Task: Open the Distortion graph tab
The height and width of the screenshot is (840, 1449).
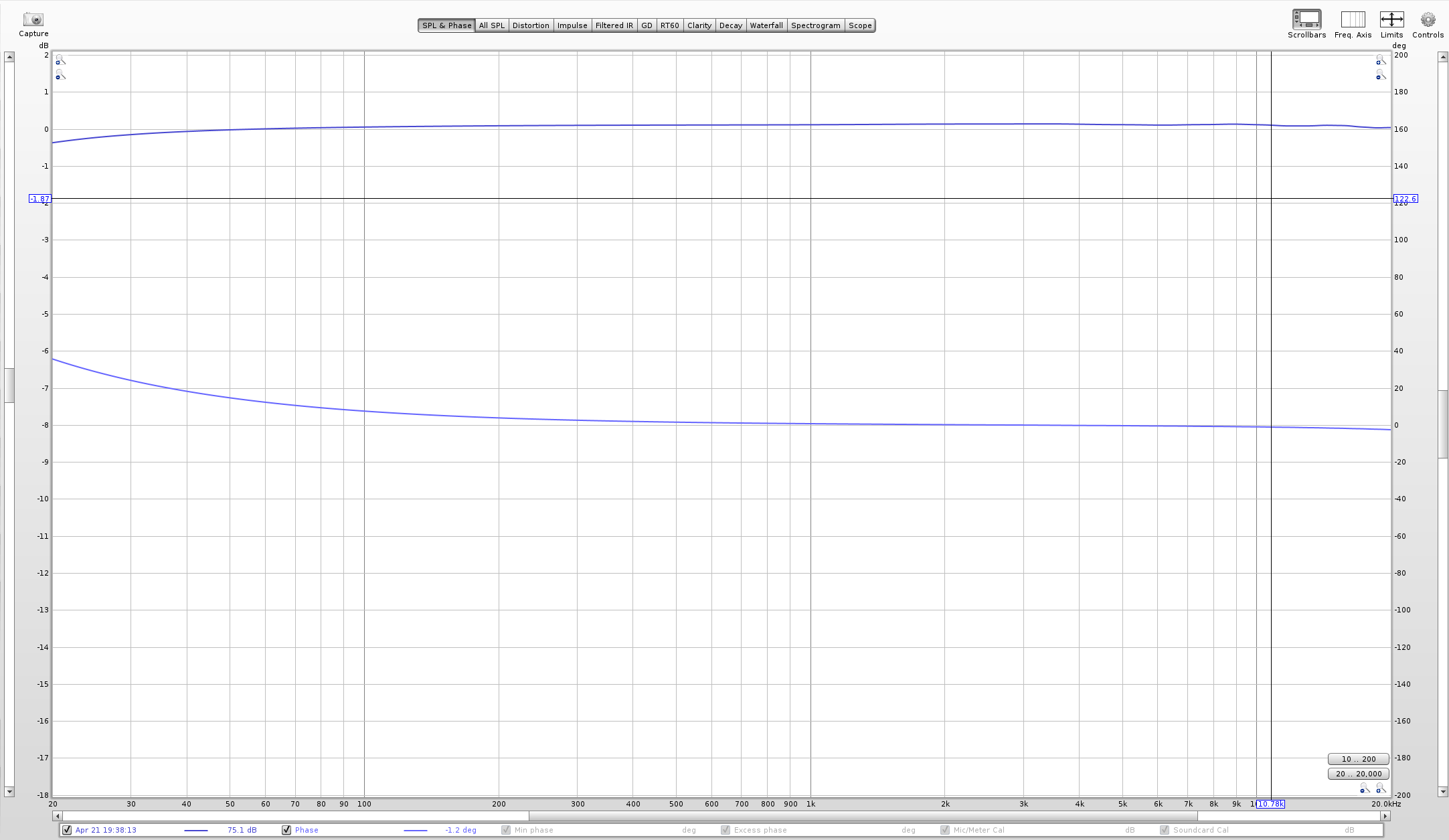Action: click(x=531, y=25)
